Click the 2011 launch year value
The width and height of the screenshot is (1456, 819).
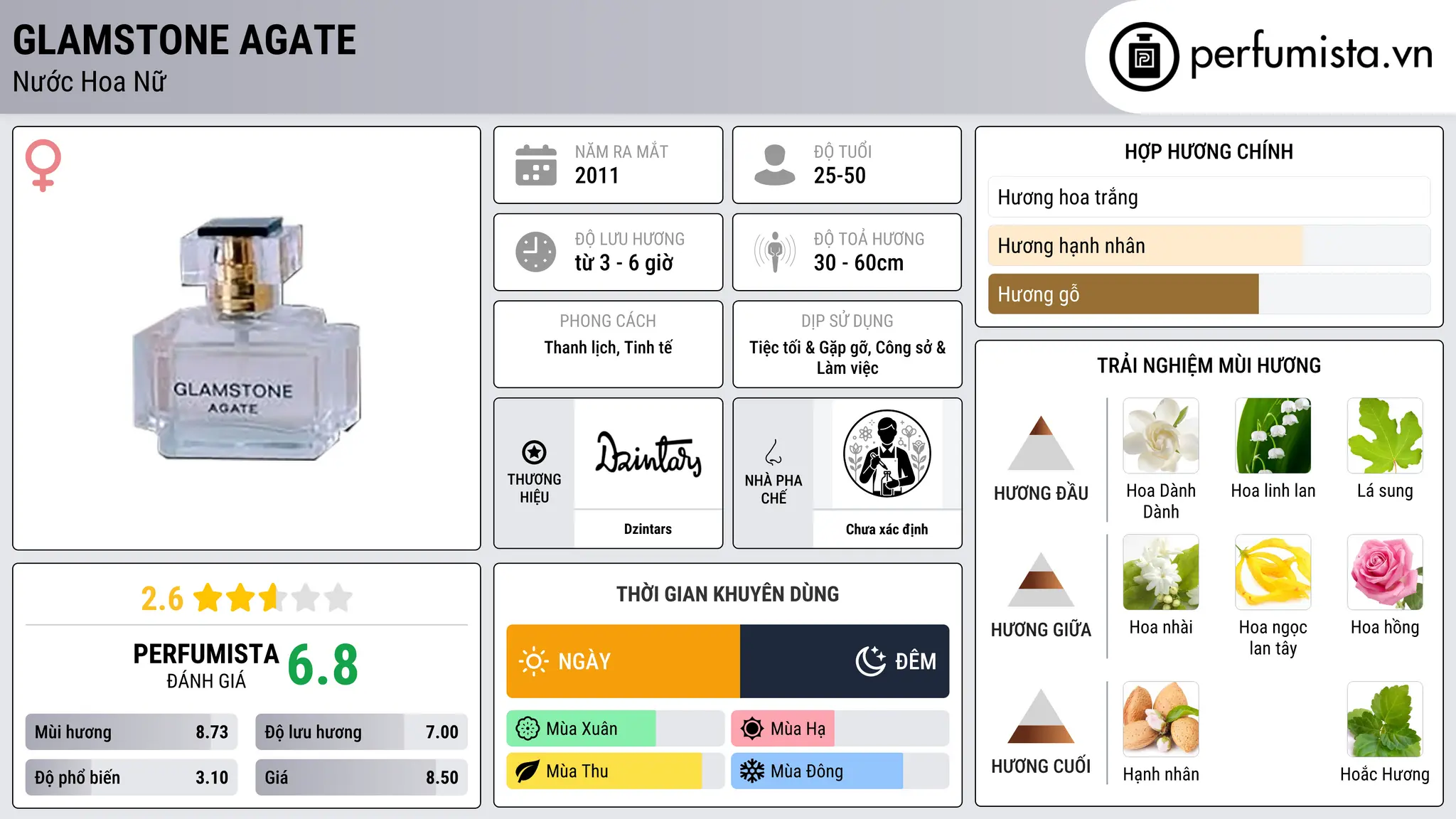point(596,176)
